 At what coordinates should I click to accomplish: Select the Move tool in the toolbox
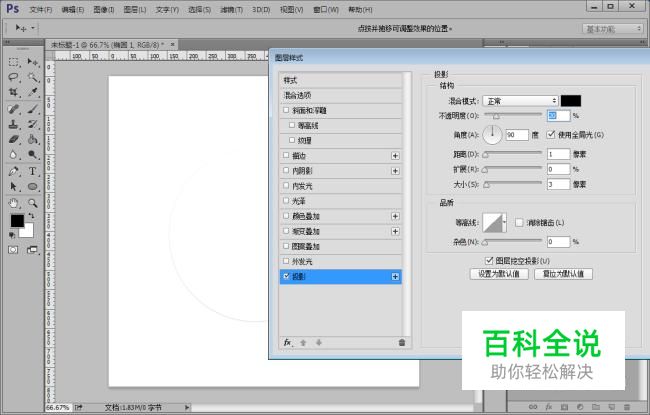pos(32,62)
